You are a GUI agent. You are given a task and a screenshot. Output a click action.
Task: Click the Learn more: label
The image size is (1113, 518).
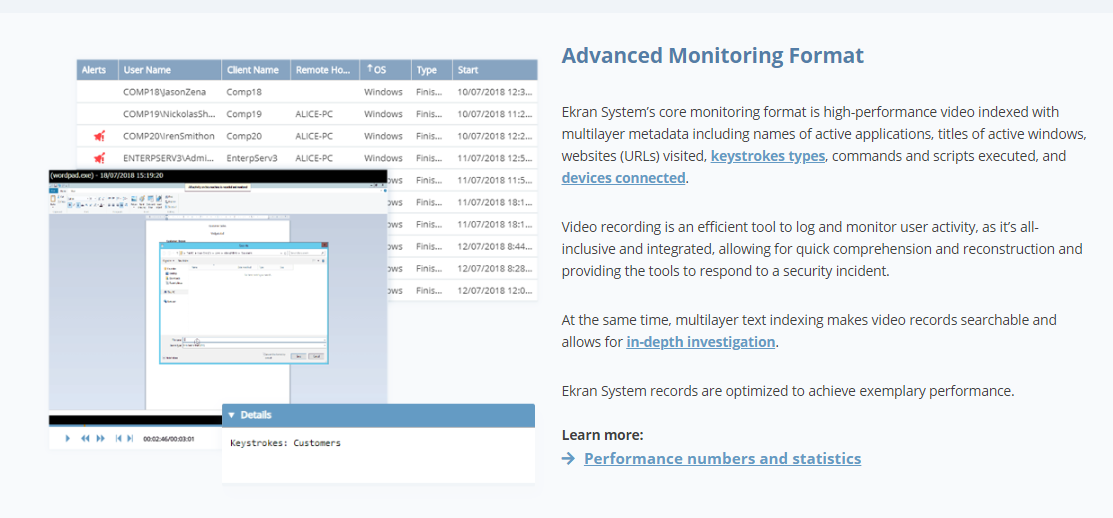click(x=603, y=435)
